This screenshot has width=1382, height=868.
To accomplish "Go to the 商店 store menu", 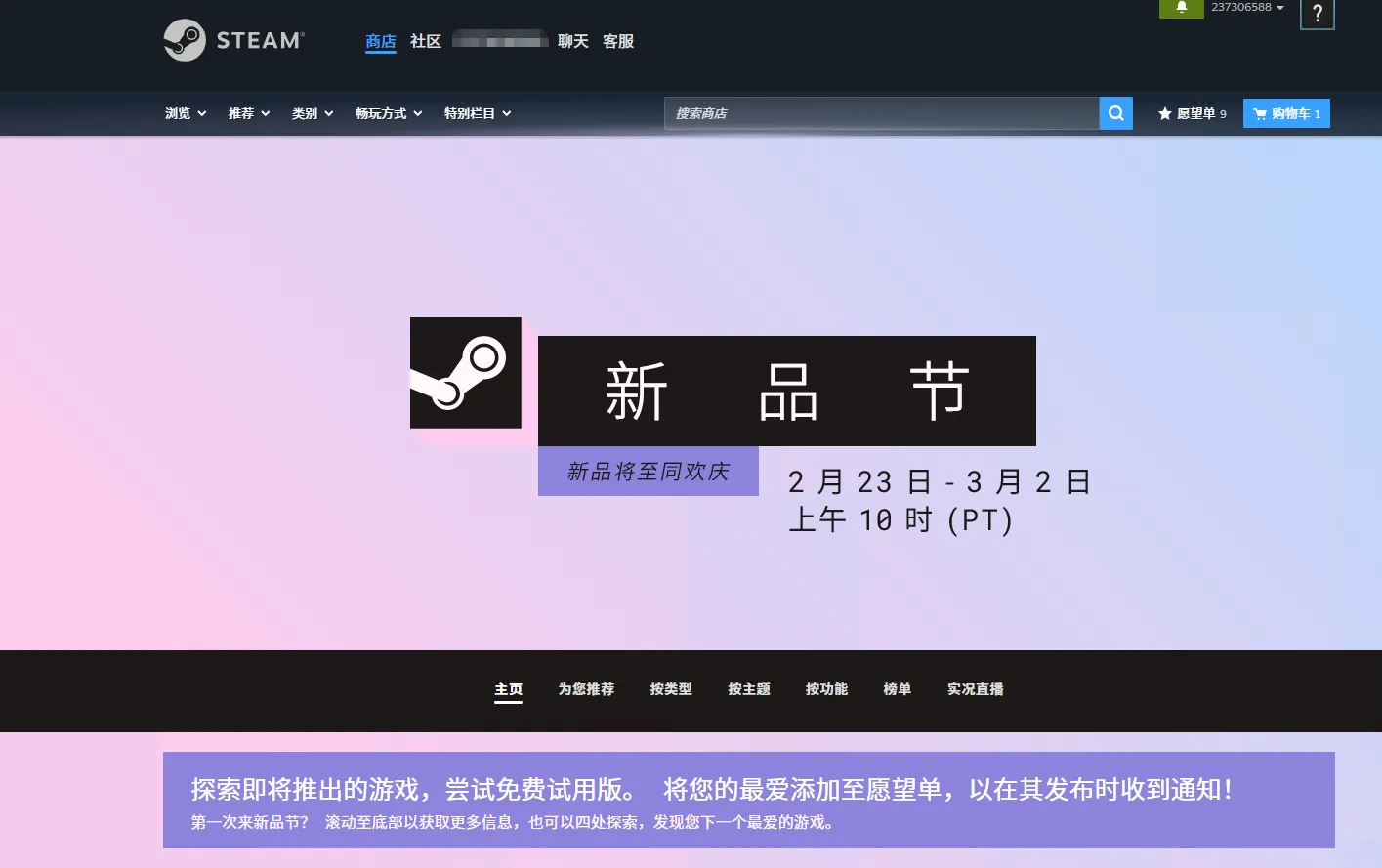I will [x=381, y=41].
